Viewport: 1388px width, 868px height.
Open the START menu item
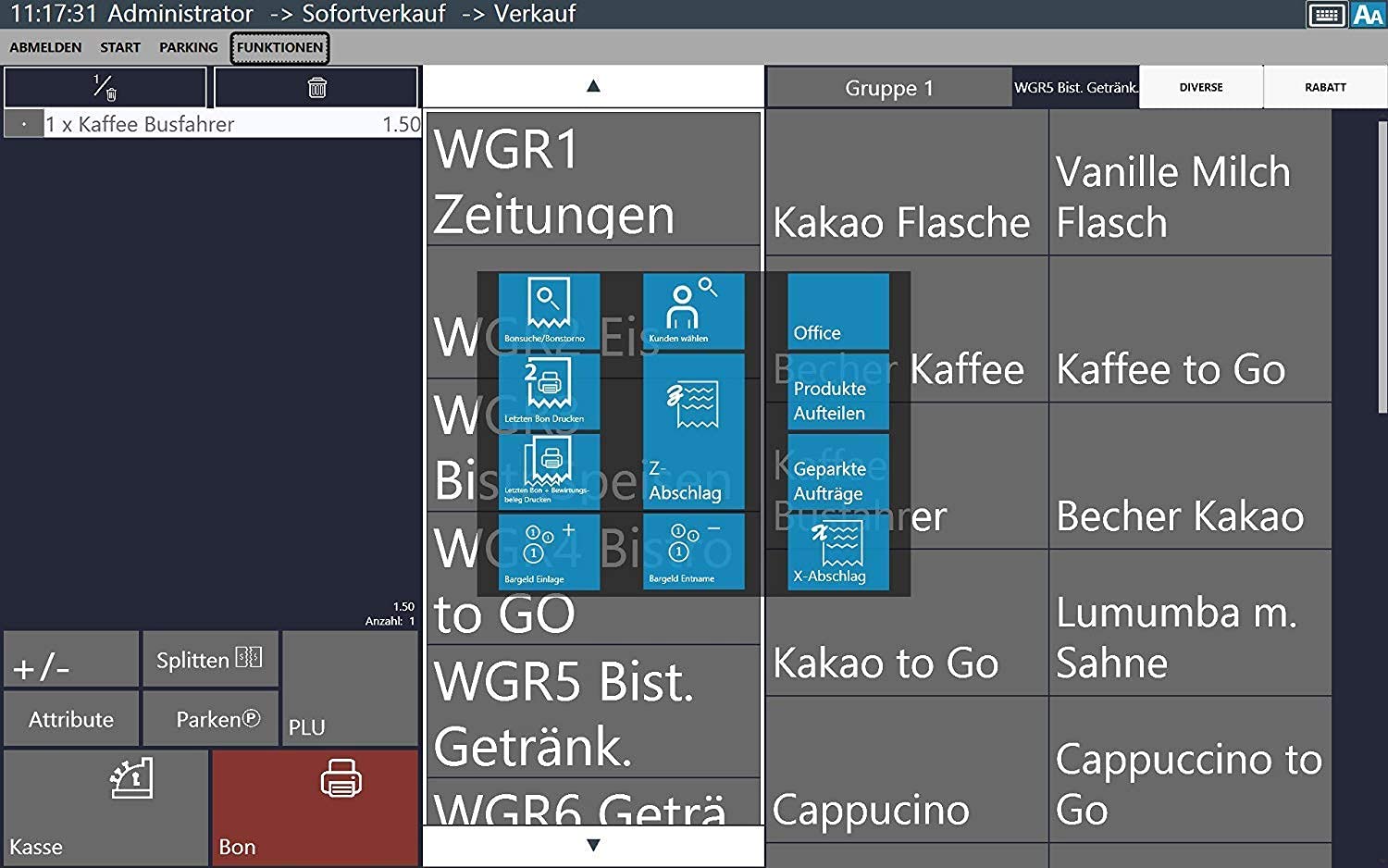pos(120,47)
